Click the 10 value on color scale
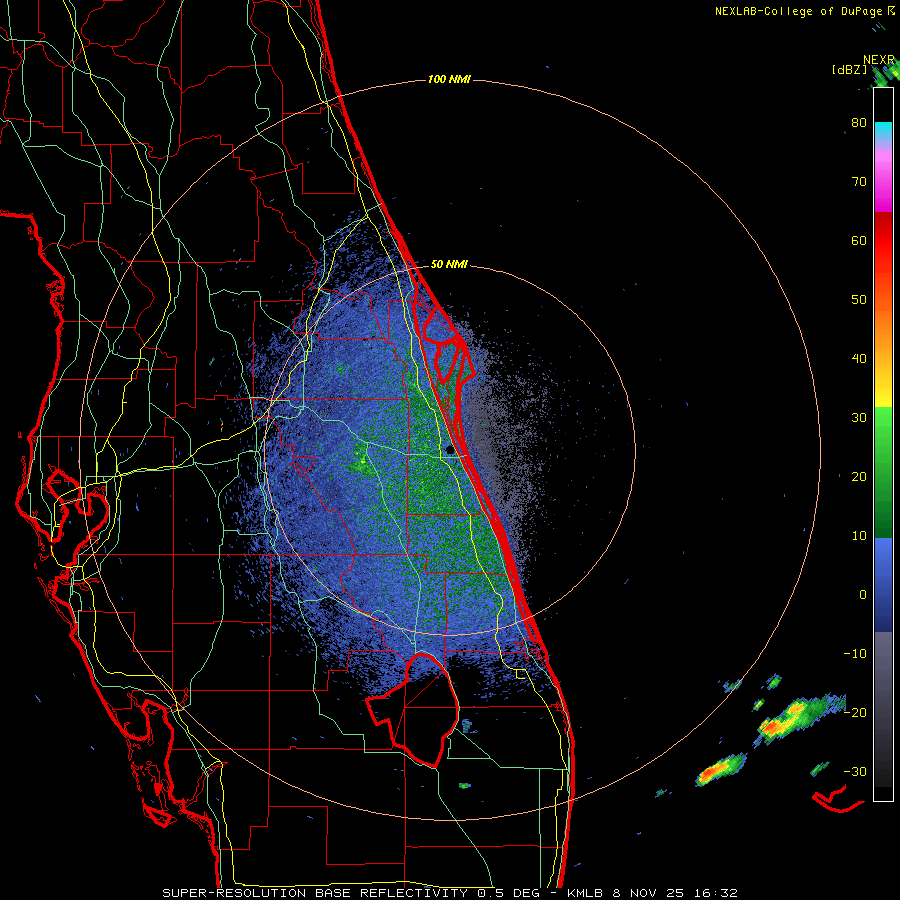Image resolution: width=900 pixels, height=900 pixels. 859,536
